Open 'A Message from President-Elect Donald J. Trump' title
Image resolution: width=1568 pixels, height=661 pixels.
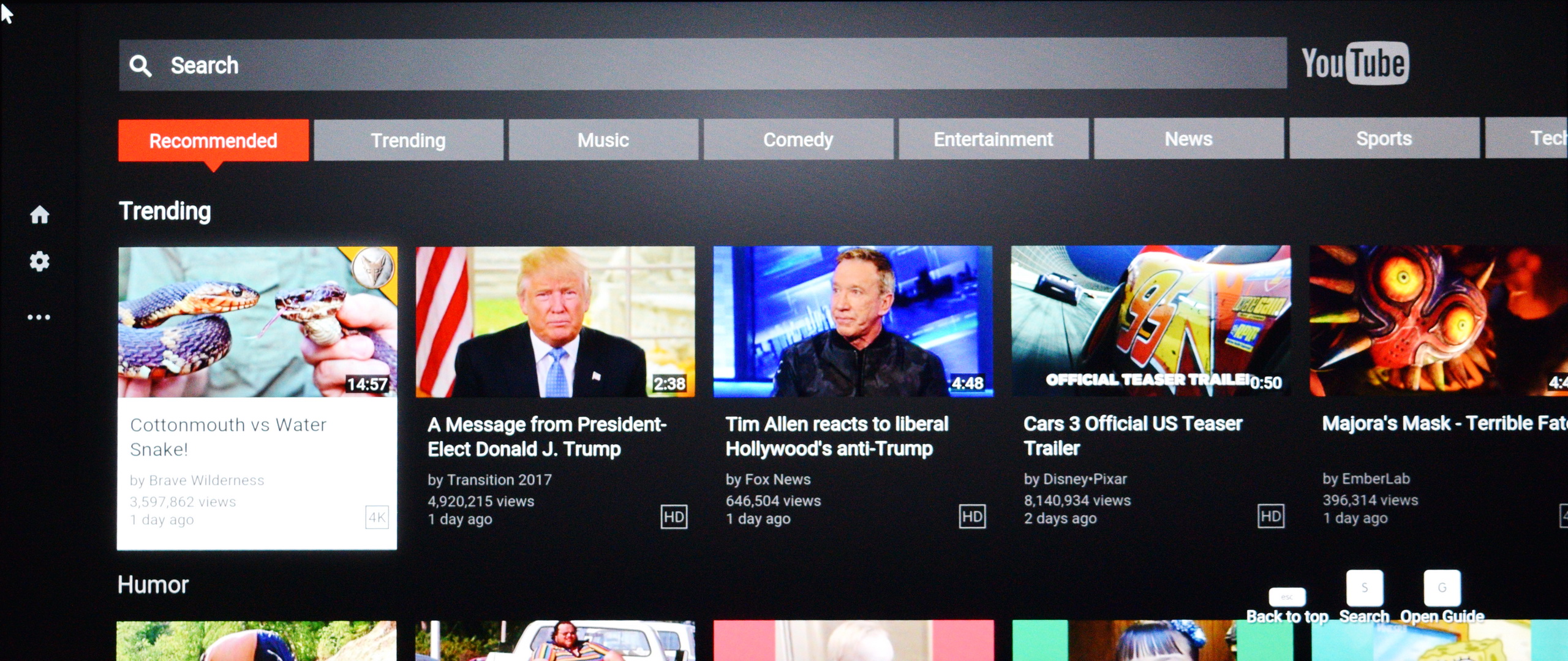click(x=547, y=436)
